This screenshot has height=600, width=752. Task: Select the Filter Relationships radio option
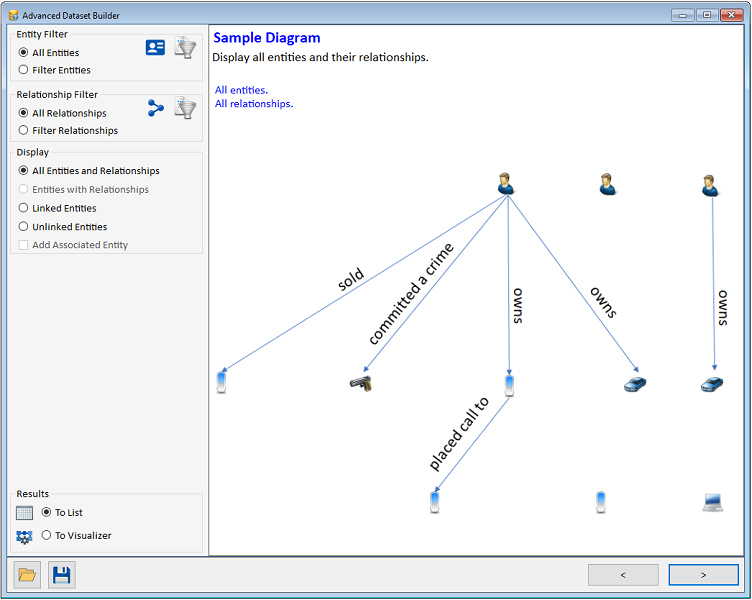[24, 131]
